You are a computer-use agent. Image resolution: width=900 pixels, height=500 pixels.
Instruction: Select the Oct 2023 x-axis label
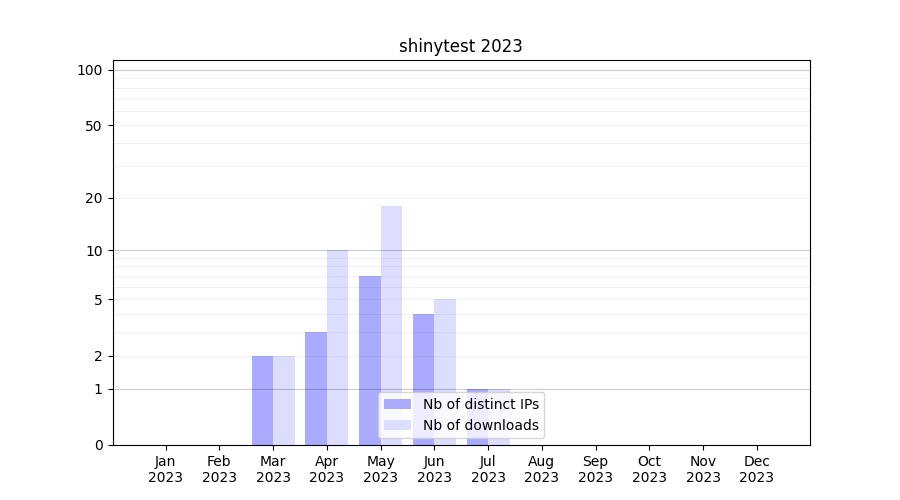click(x=649, y=469)
